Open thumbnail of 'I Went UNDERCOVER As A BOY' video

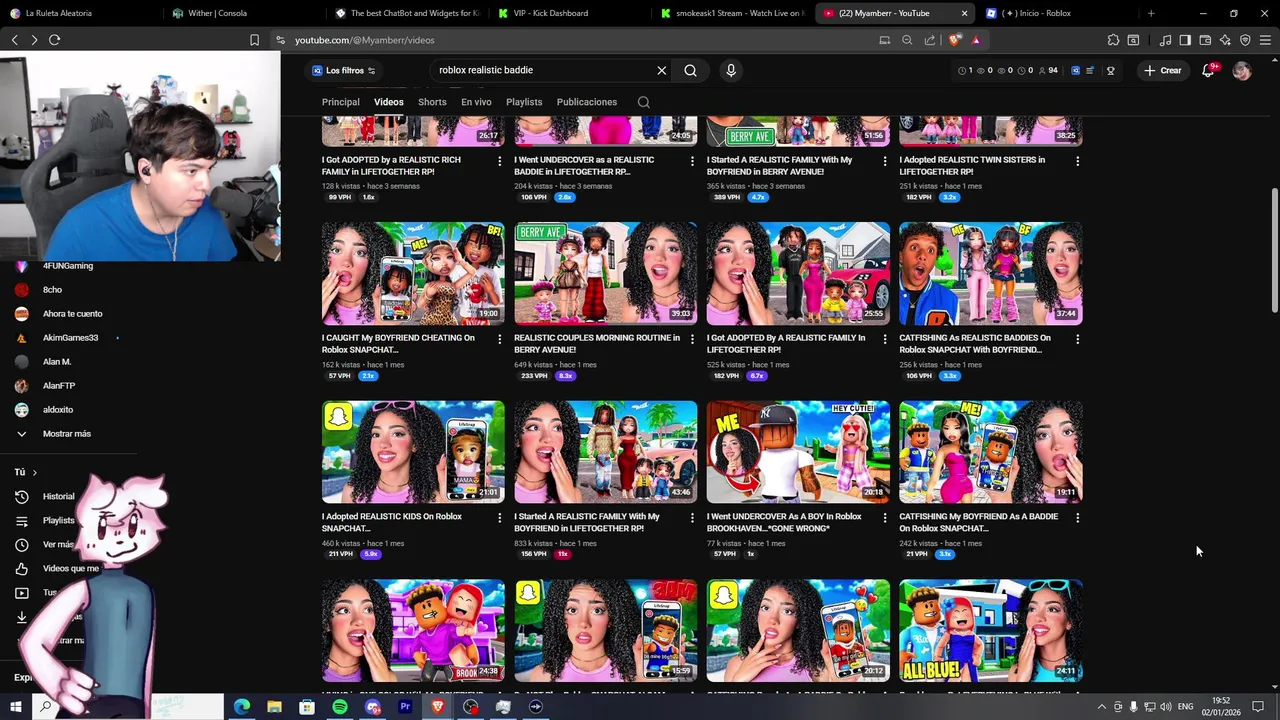tap(798, 452)
